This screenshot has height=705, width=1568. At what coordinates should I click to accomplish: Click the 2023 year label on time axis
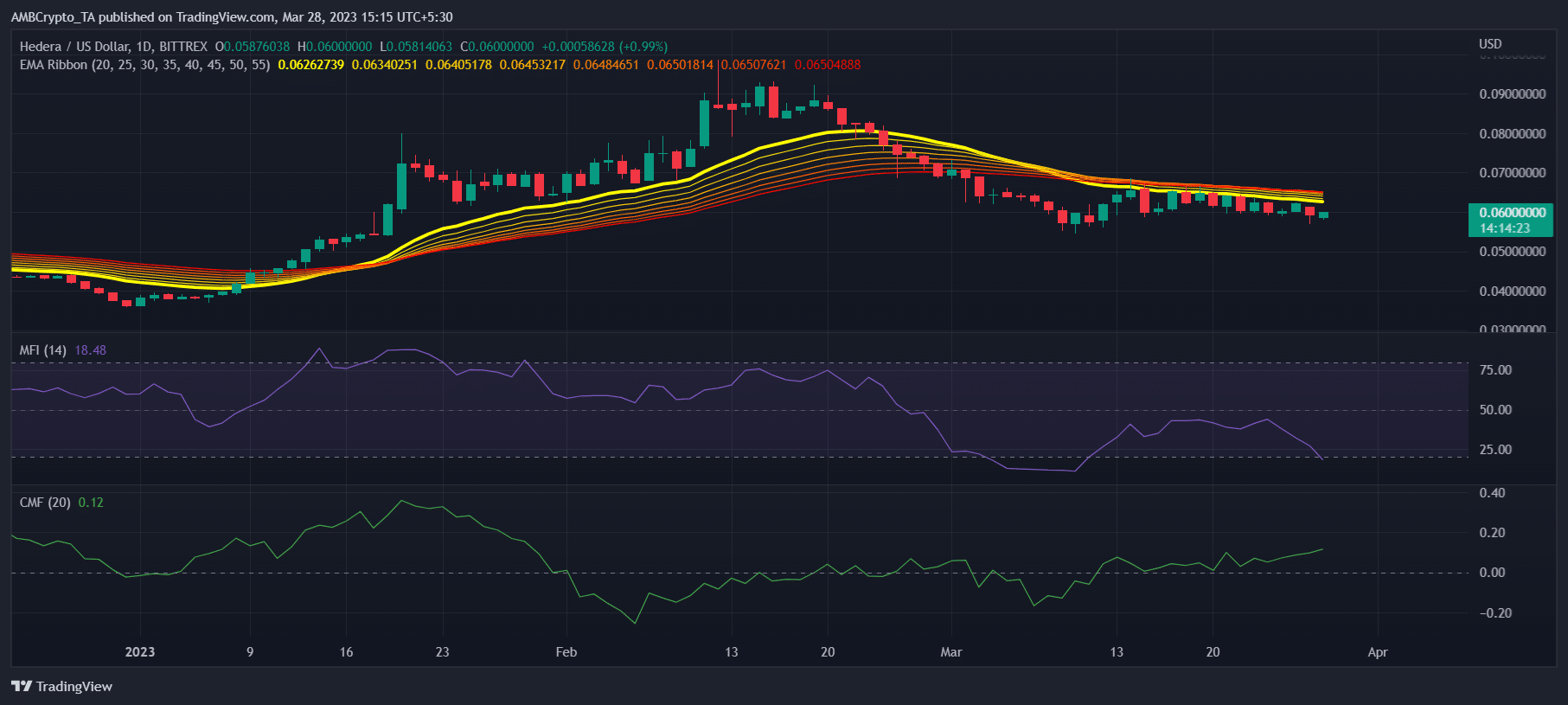click(x=139, y=652)
